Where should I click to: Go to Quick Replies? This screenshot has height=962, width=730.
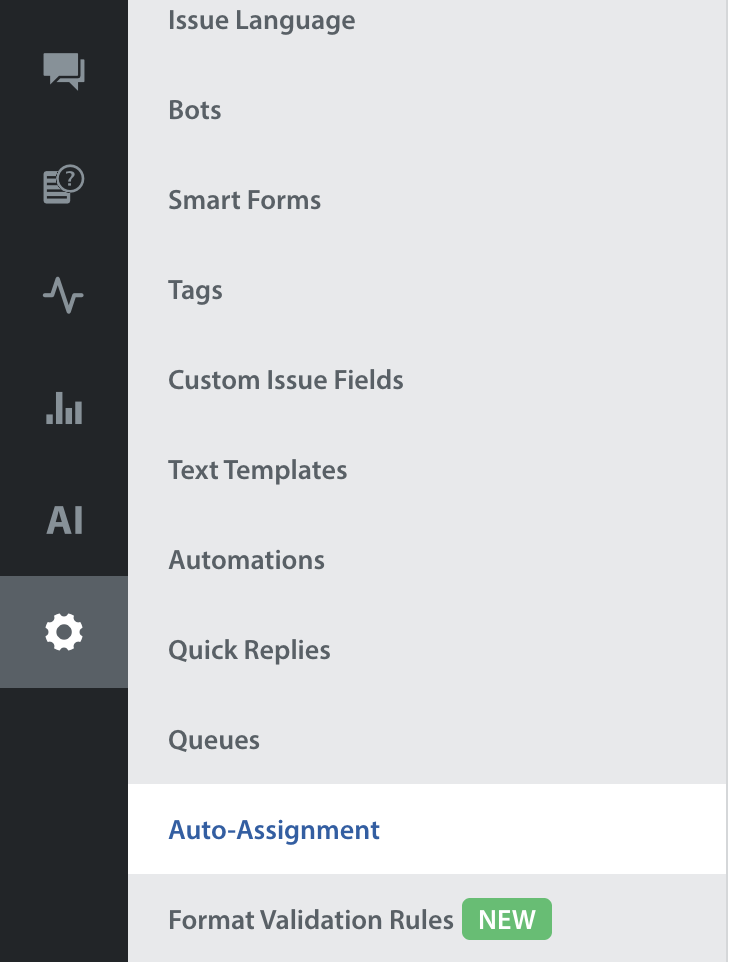[x=250, y=650]
